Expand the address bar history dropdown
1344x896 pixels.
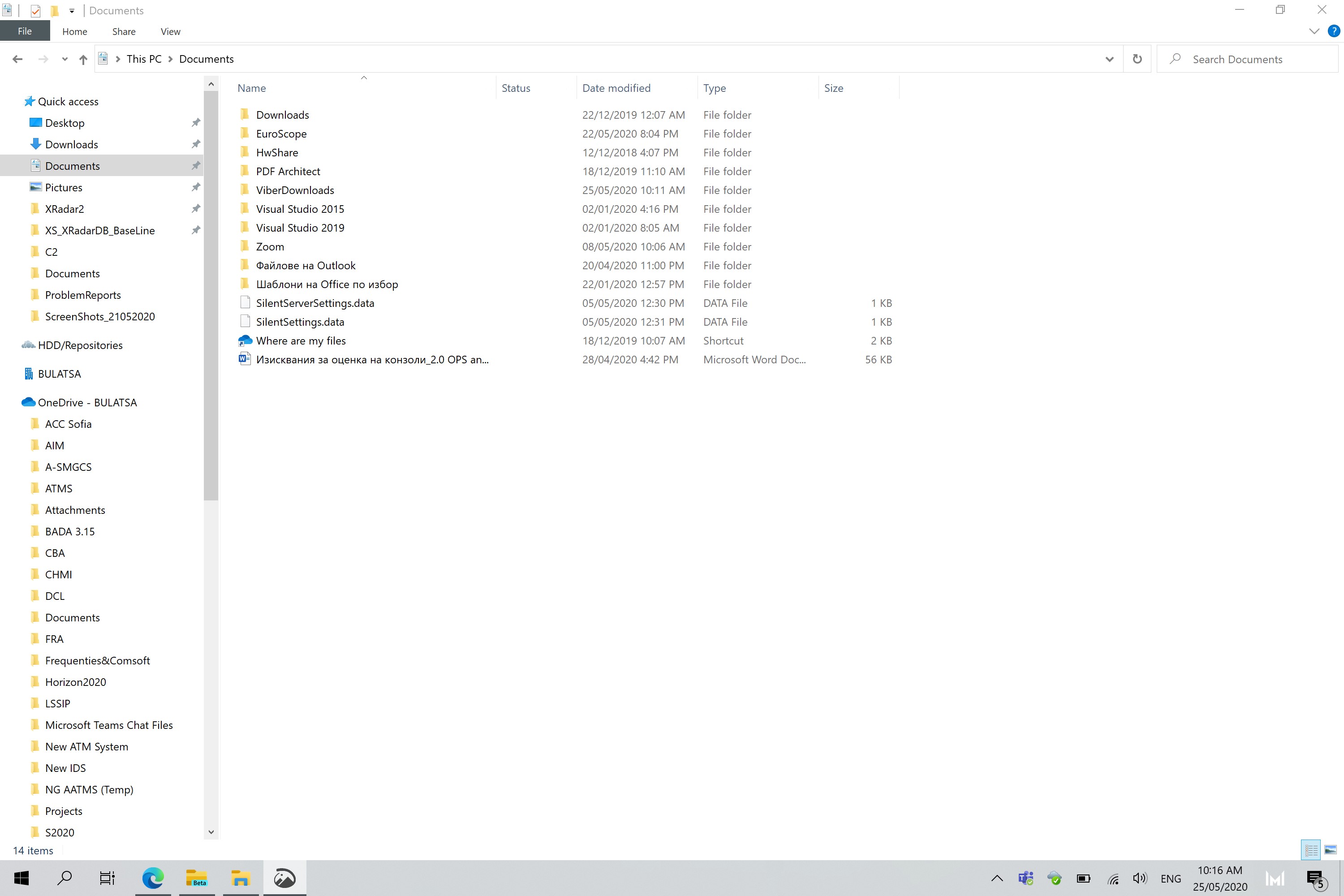[x=1109, y=59]
